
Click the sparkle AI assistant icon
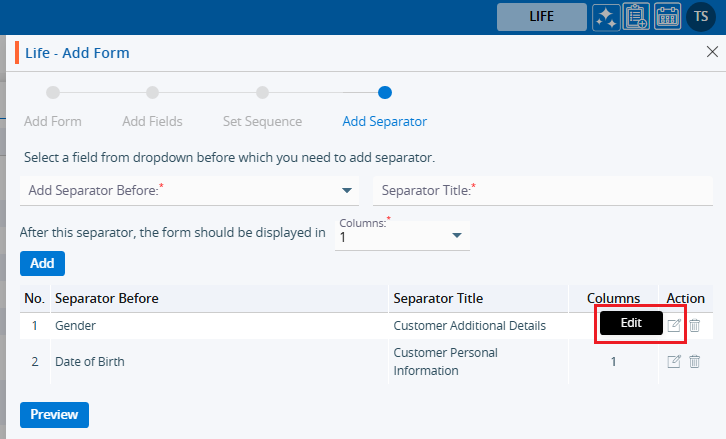click(604, 17)
